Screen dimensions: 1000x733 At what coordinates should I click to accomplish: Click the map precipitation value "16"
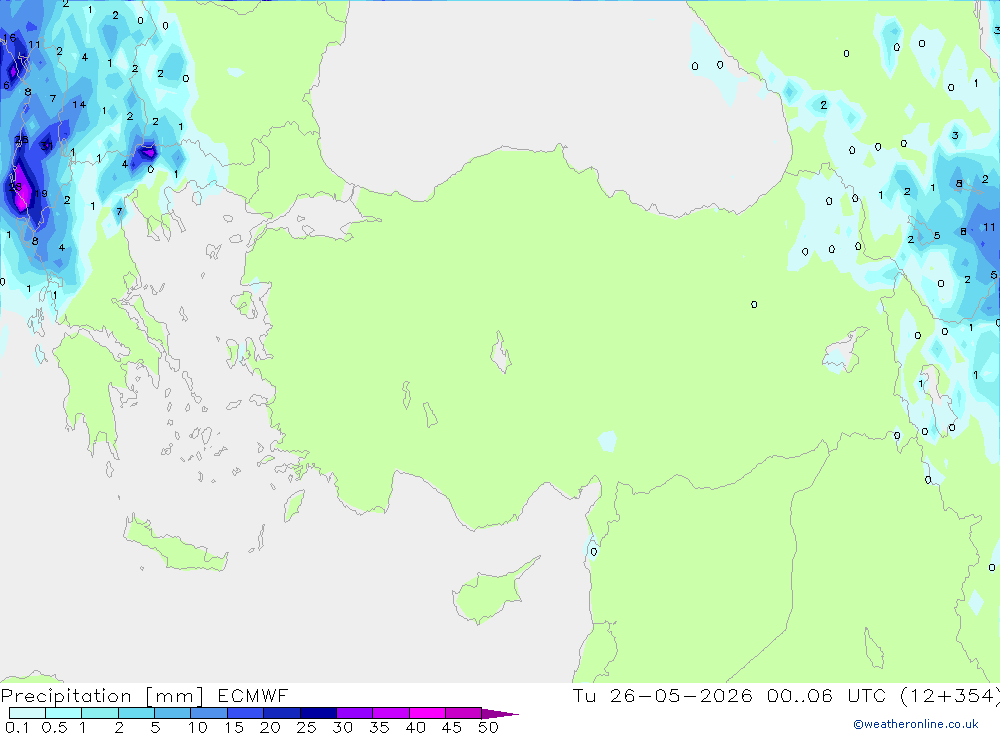tap(9, 38)
